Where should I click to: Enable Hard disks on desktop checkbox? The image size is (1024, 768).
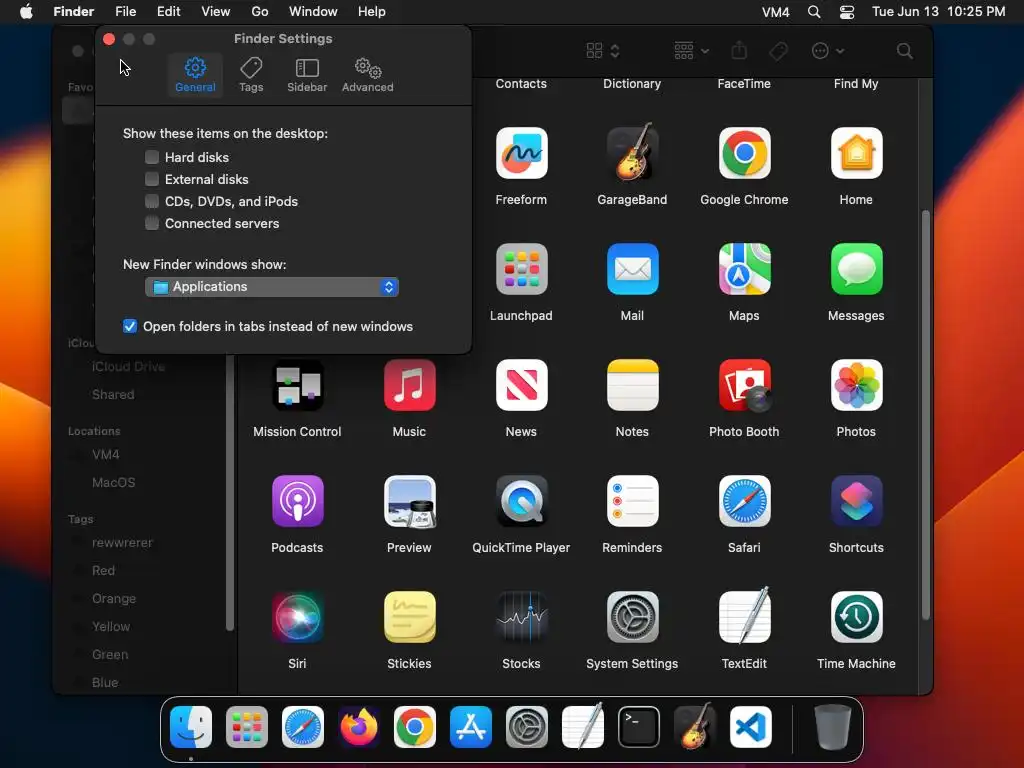(x=152, y=157)
